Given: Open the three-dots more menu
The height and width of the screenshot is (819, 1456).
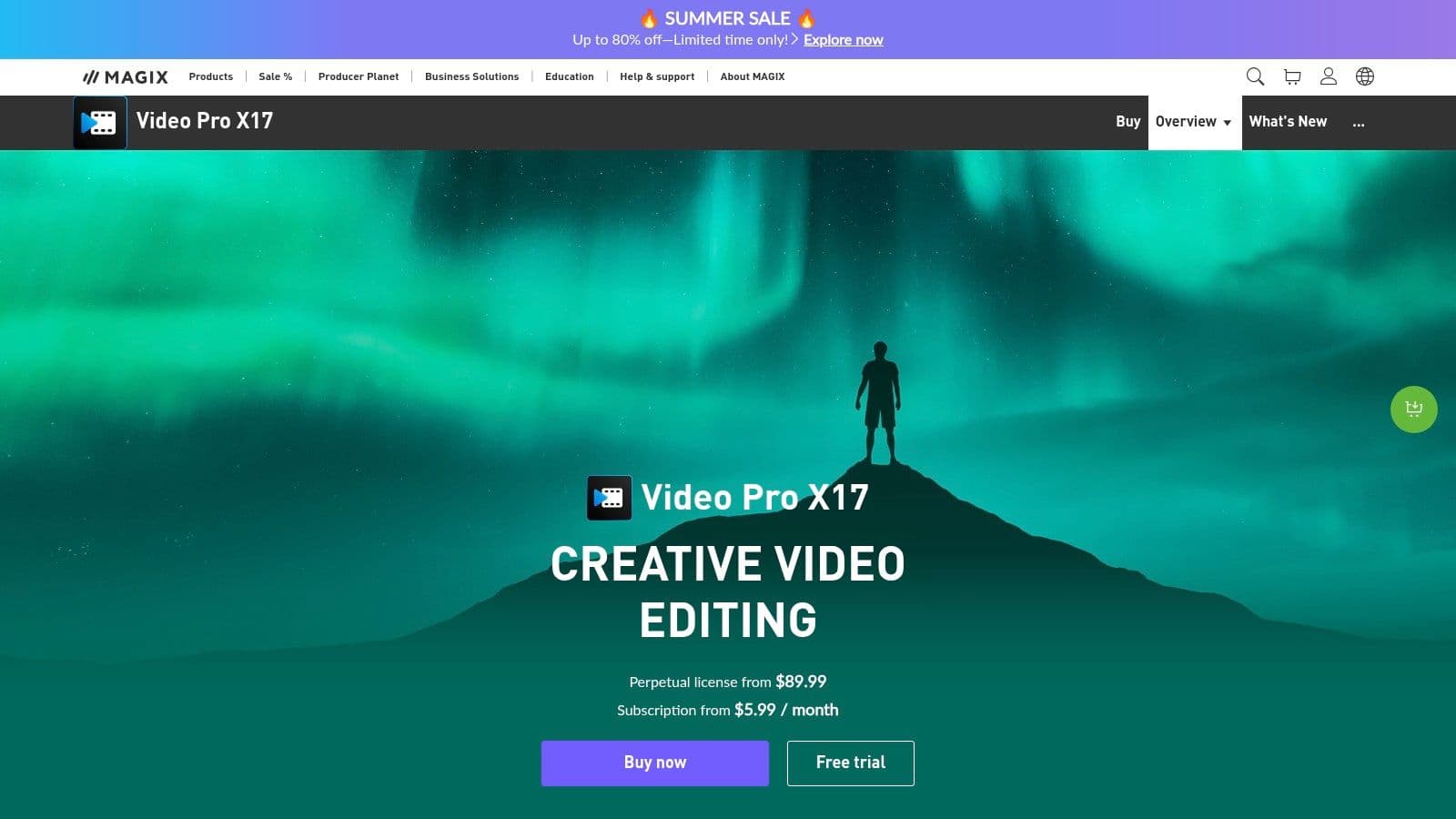Looking at the screenshot, I should tap(1358, 122).
